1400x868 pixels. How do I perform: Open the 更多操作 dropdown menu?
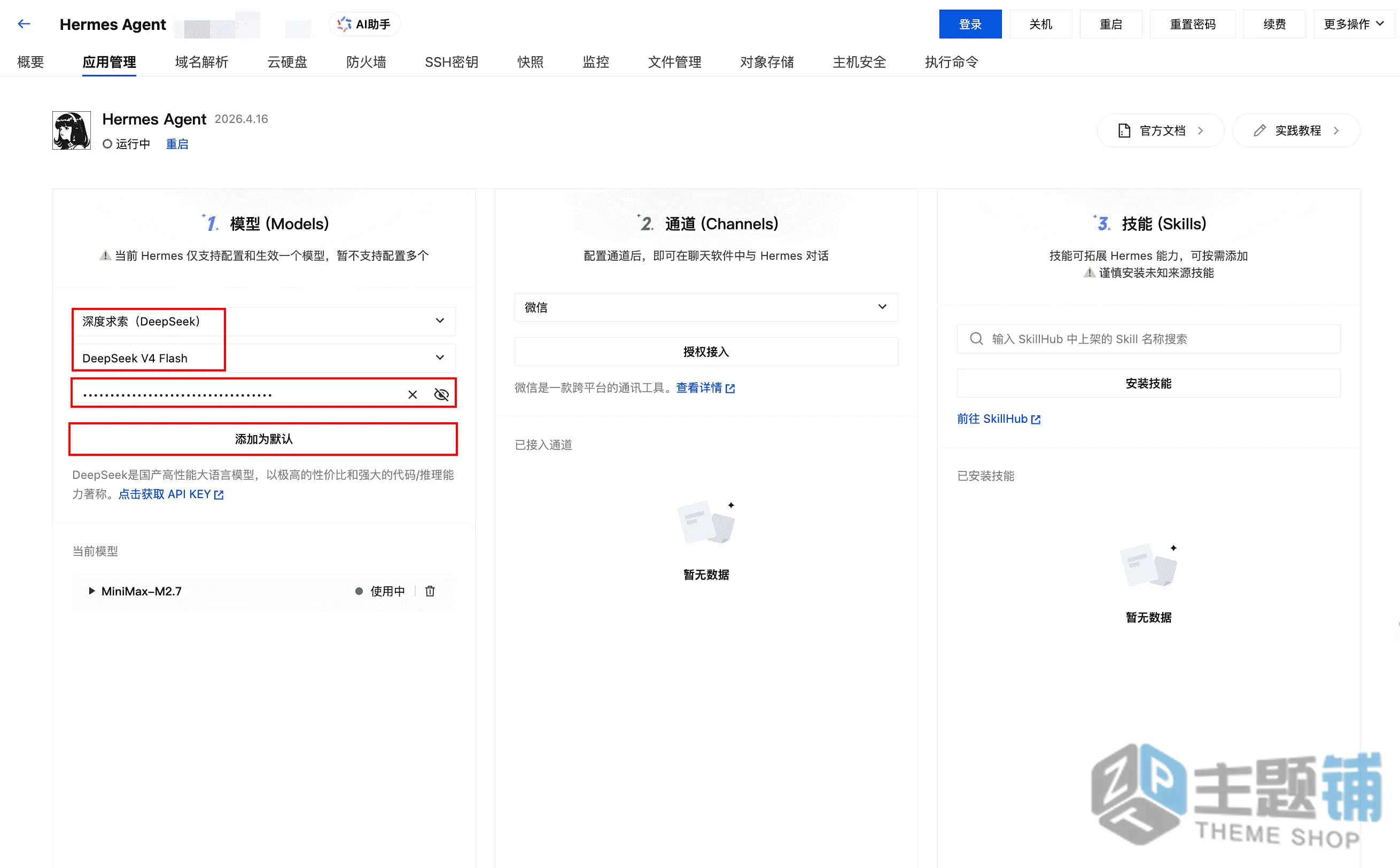pyautogui.click(x=1354, y=24)
